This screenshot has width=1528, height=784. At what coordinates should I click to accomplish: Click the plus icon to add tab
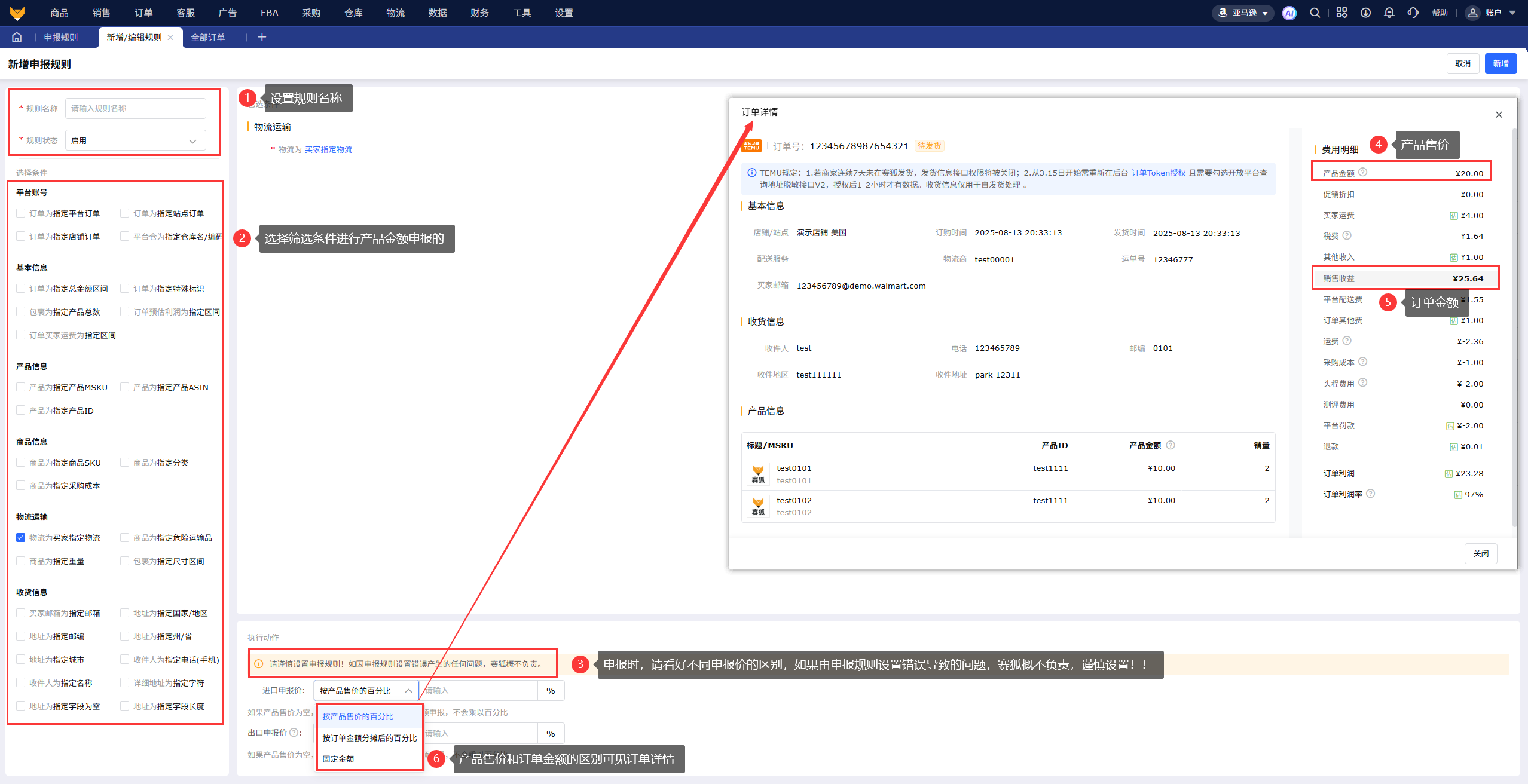pos(262,37)
